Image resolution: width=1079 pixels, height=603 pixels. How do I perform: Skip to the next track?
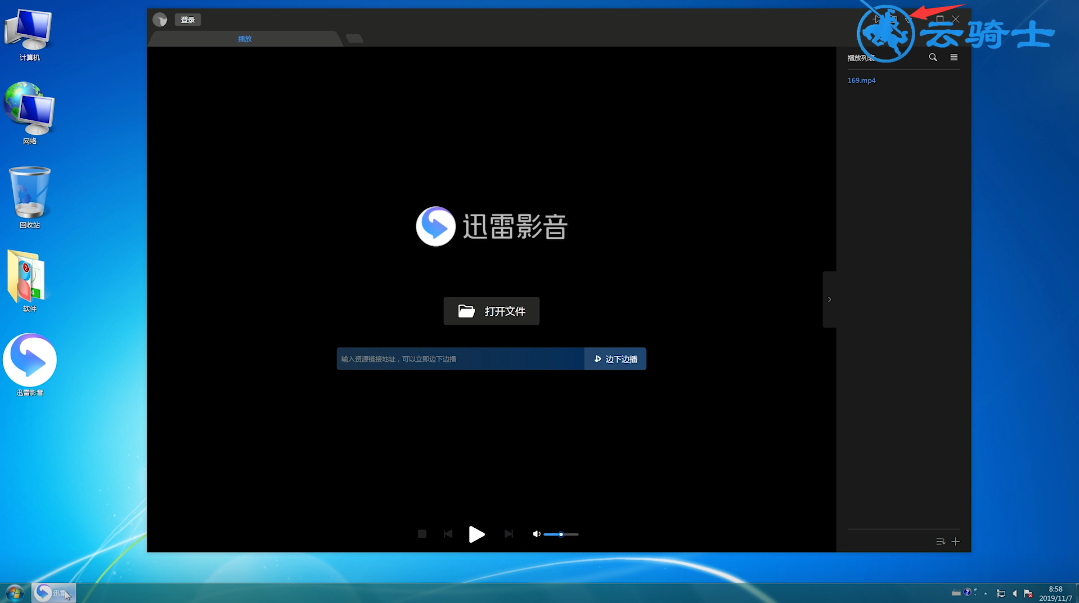[x=509, y=534]
